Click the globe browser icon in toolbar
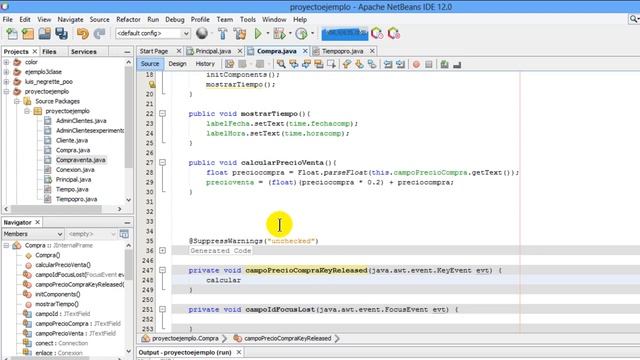The image size is (640, 360). coord(202,33)
